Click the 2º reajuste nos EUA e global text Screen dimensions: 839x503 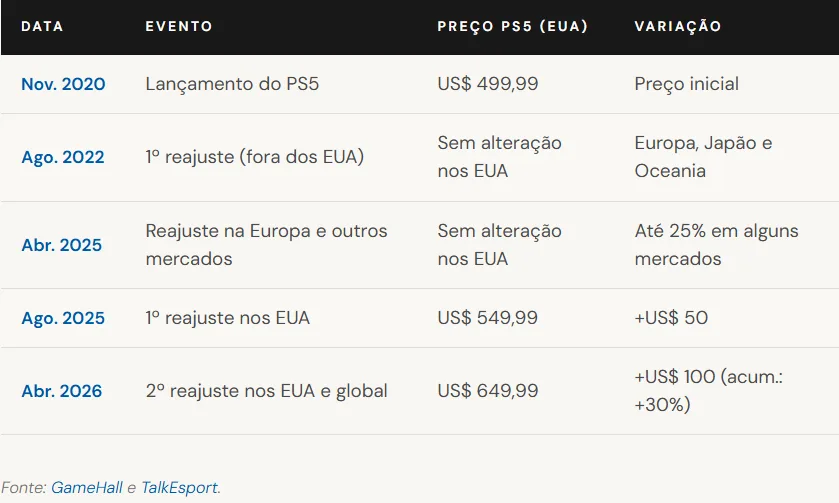click(x=266, y=391)
